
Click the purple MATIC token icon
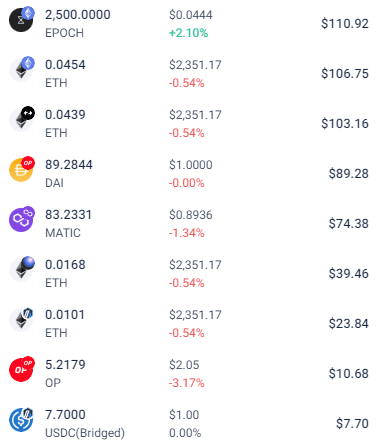[21, 219]
